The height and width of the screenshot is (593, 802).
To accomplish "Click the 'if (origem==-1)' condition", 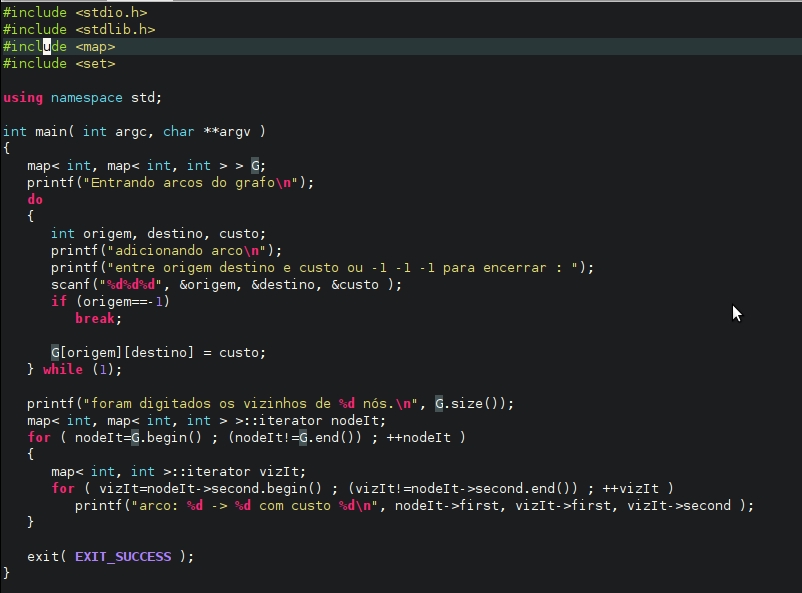I will click(x=110, y=301).
